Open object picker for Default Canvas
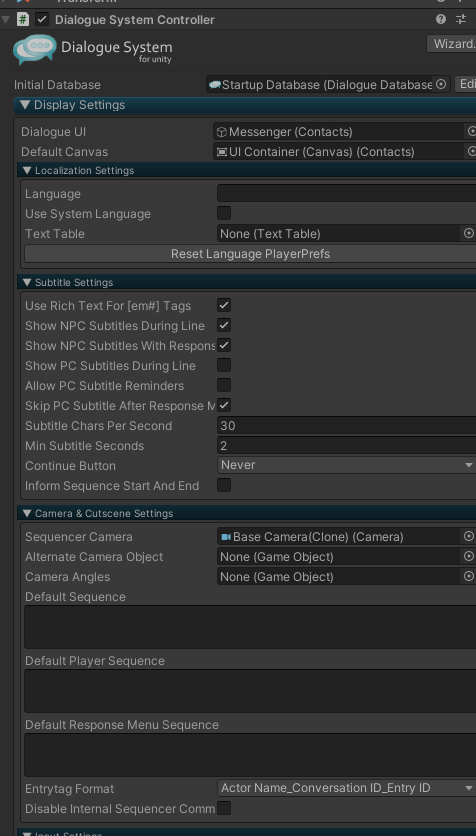This screenshot has height=836, width=476. [471, 151]
